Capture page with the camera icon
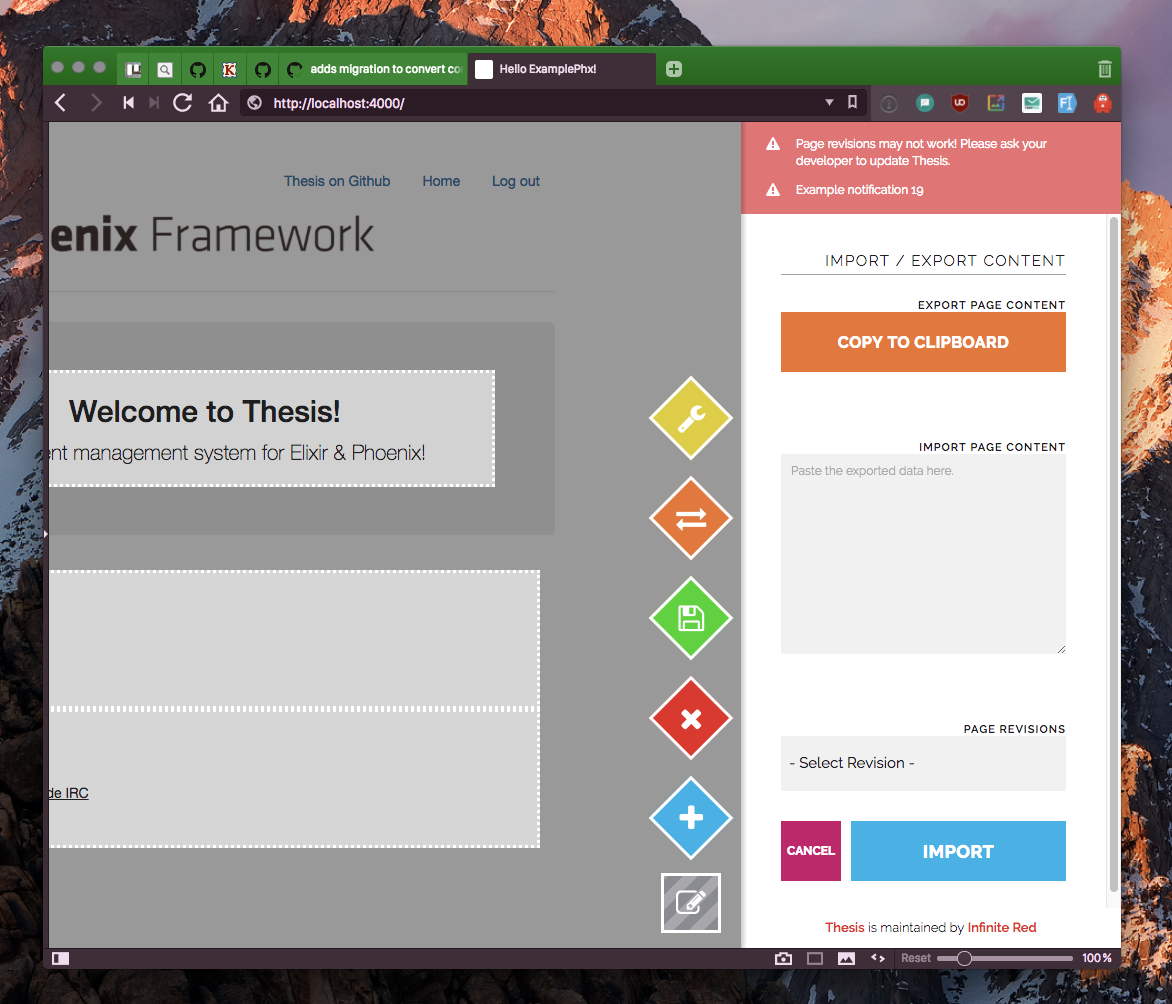 (783, 958)
